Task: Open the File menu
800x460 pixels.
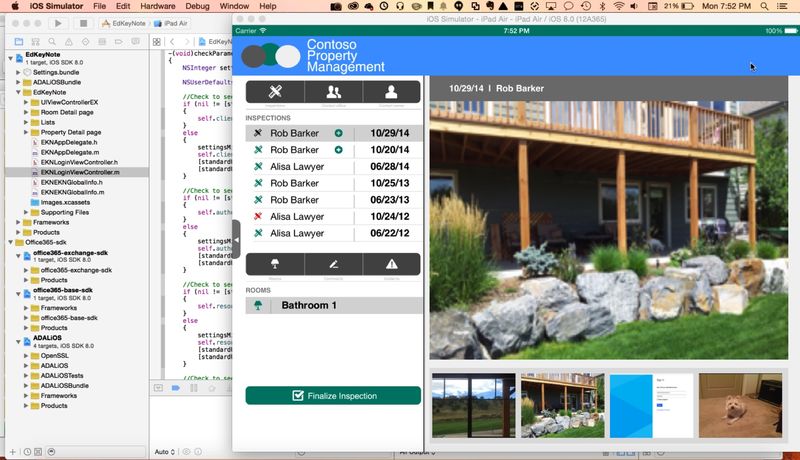Action: [x=99, y=6]
